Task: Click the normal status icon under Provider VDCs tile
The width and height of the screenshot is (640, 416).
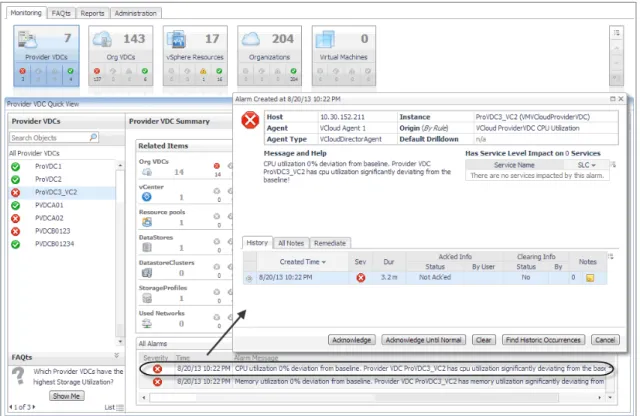Action: pos(71,71)
